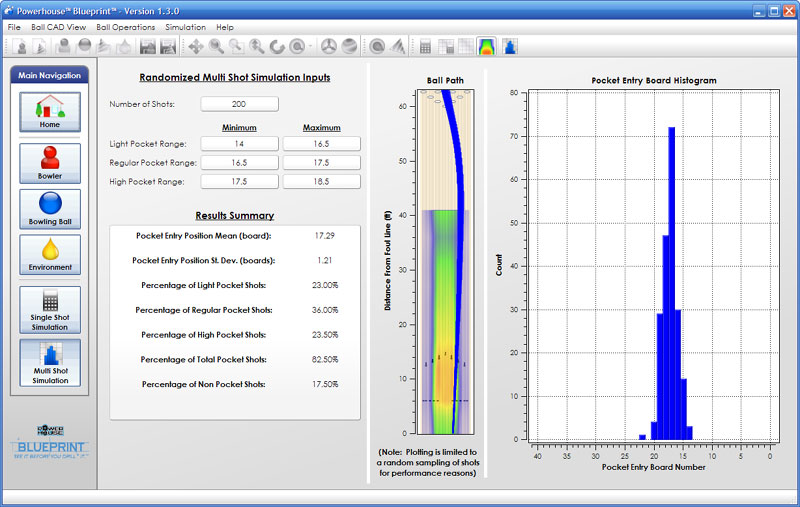This screenshot has height=507, width=800.
Task: Click the grid-with-calculator toolbar icon
Action: tap(446, 47)
